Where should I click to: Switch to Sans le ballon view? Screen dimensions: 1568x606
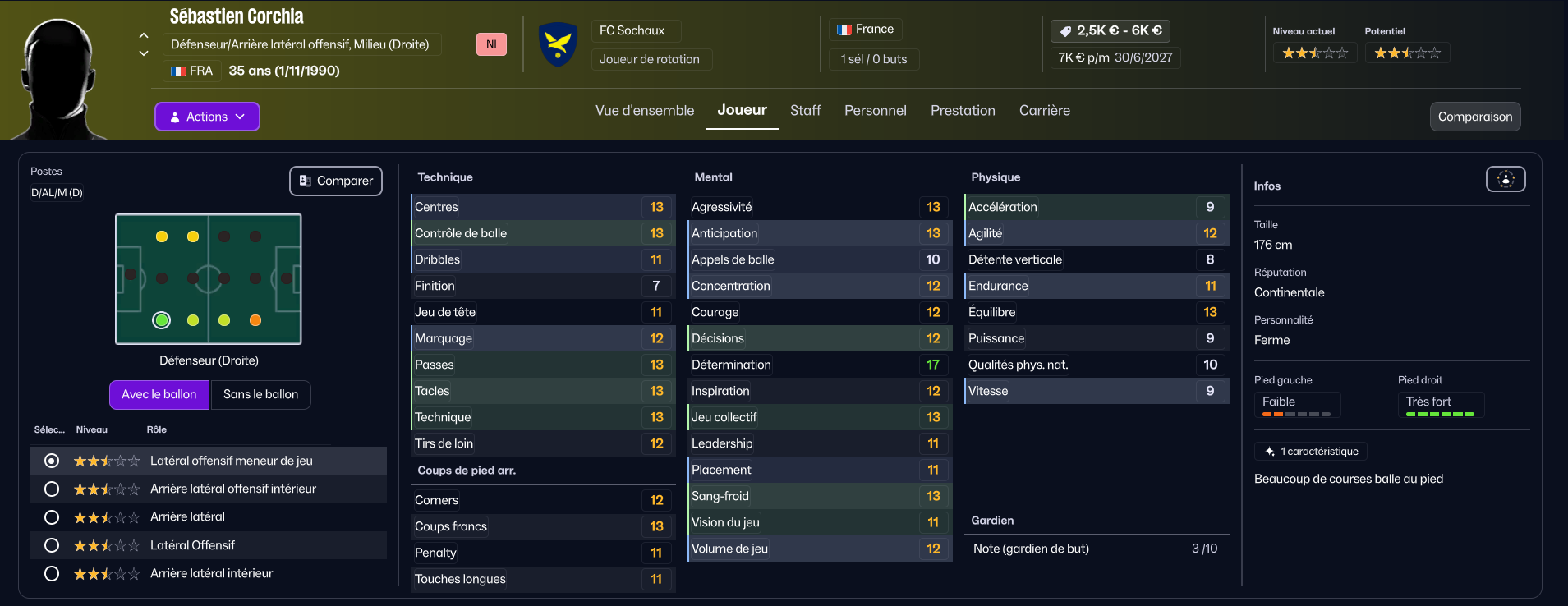point(260,394)
